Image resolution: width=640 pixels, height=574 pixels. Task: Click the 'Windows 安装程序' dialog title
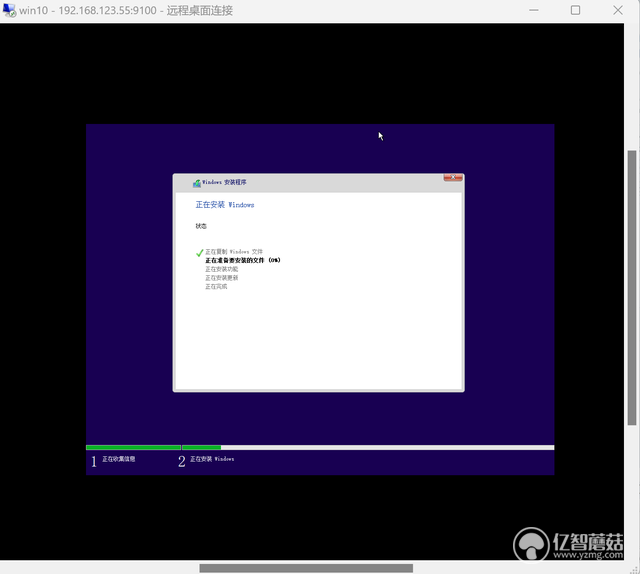[x=224, y=182]
